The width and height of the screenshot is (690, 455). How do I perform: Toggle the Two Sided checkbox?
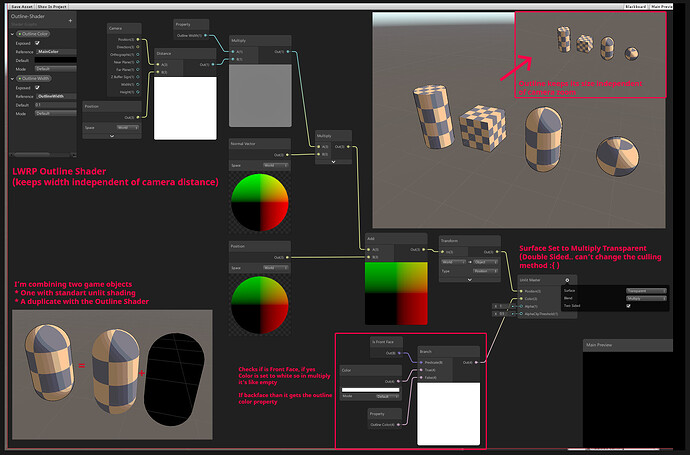click(628, 306)
